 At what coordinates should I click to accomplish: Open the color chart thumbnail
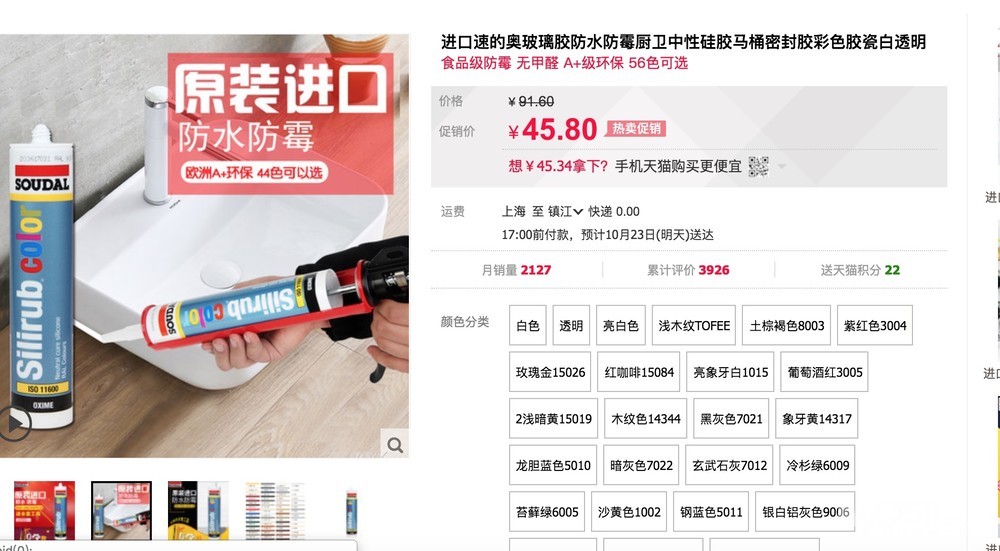(275, 511)
